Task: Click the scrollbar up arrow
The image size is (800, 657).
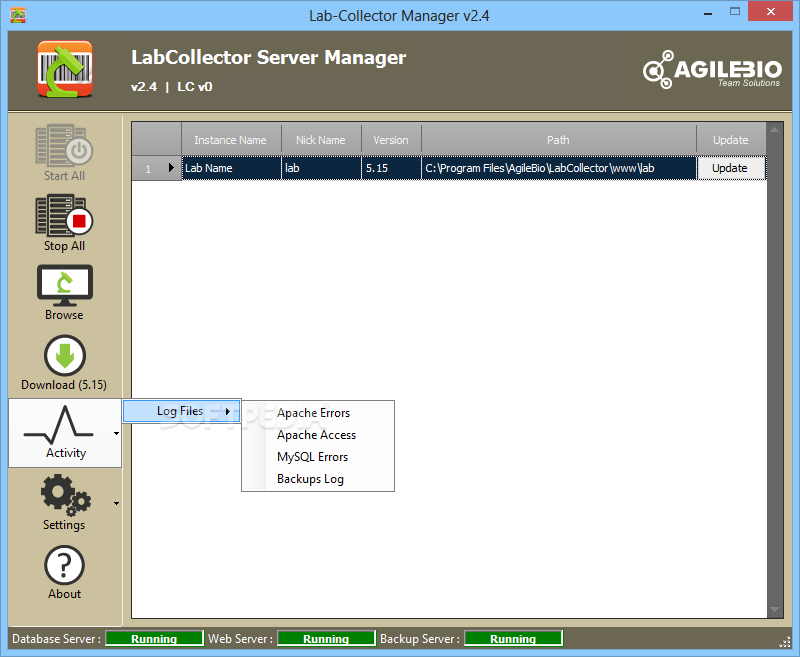Action: pyautogui.click(x=774, y=130)
